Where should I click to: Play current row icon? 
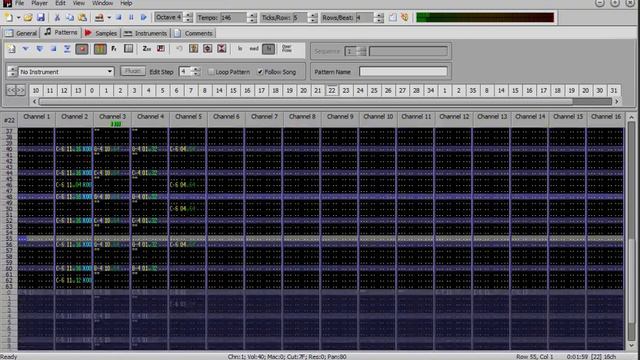pyautogui.click(x=67, y=49)
